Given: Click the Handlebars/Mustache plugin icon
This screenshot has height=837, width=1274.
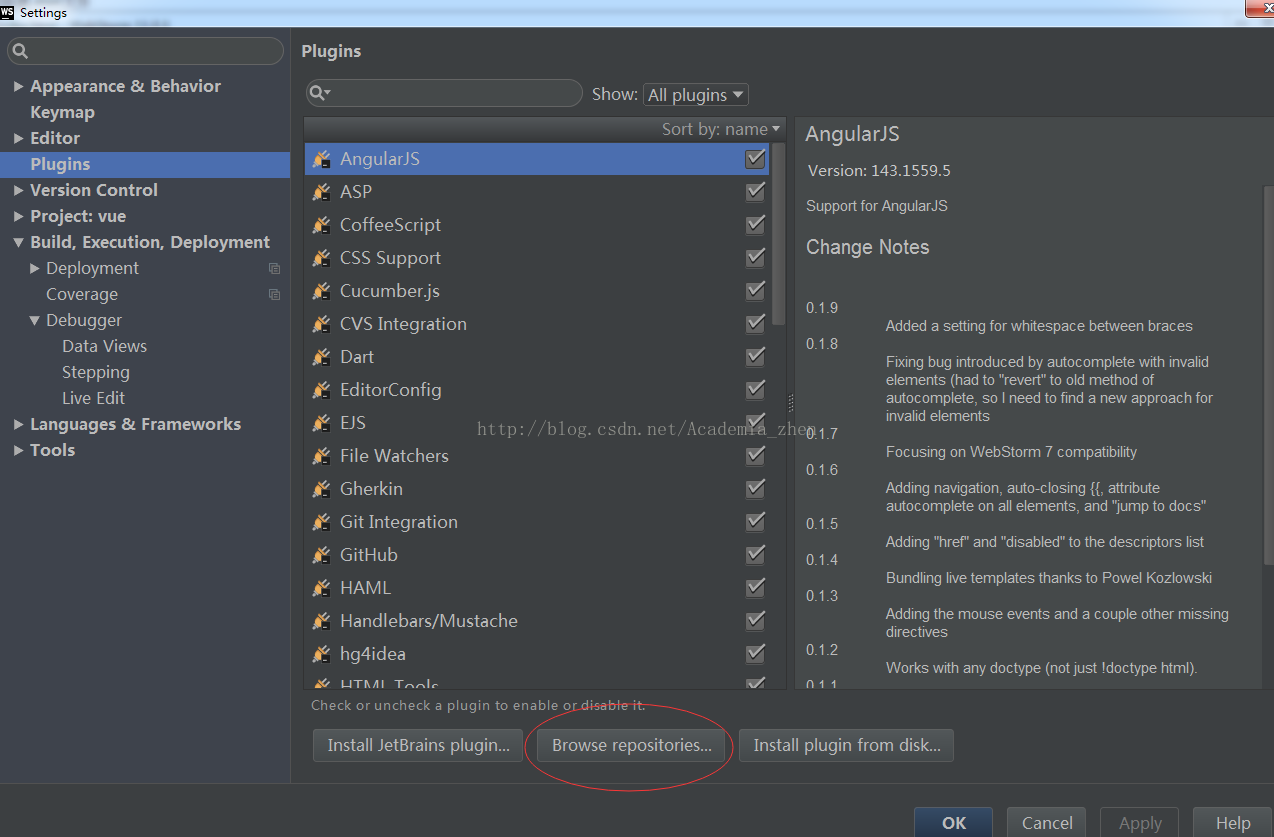Looking at the screenshot, I should click(x=321, y=621).
